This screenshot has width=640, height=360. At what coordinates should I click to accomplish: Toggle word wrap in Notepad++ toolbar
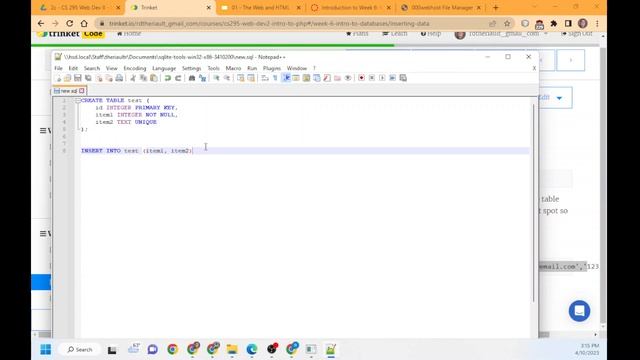point(265,78)
